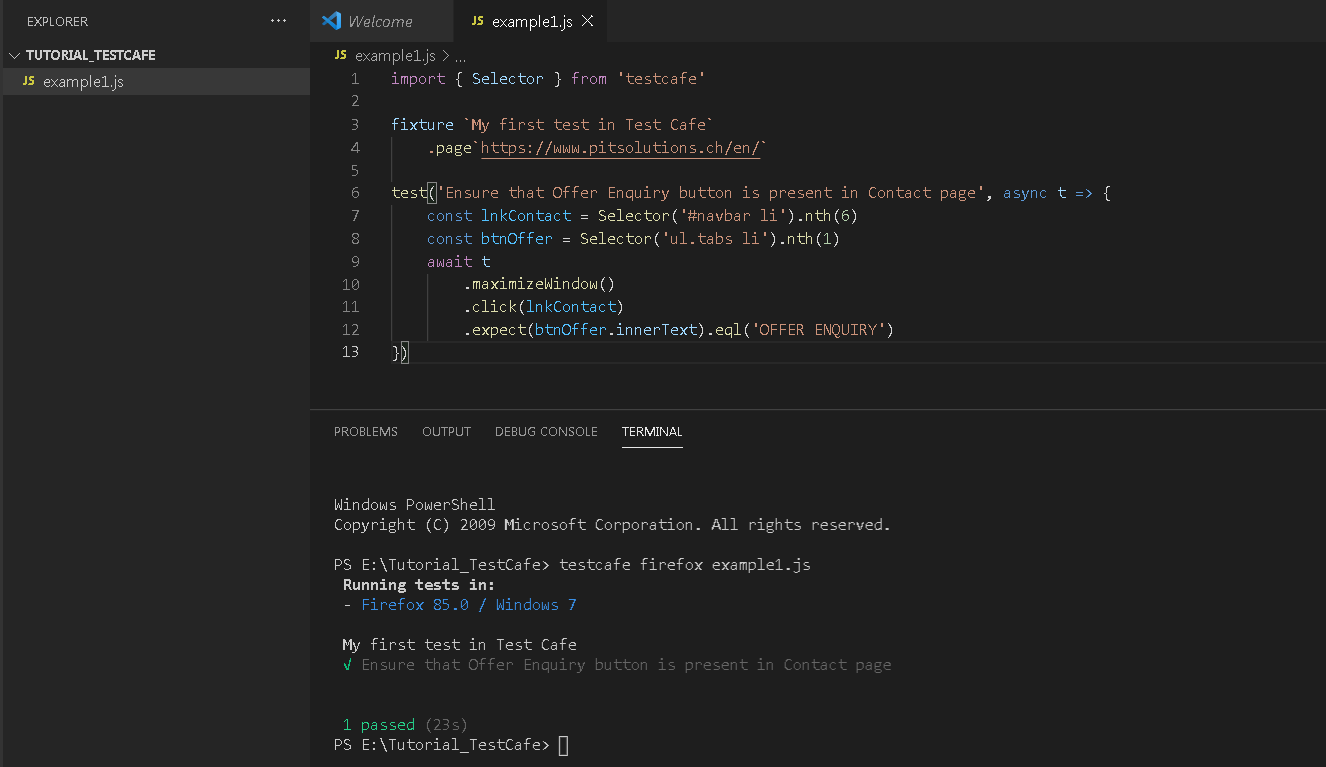Select the TERMINAL panel tab
This screenshot has height=767, width=1326.
click(x=652, y=432)
